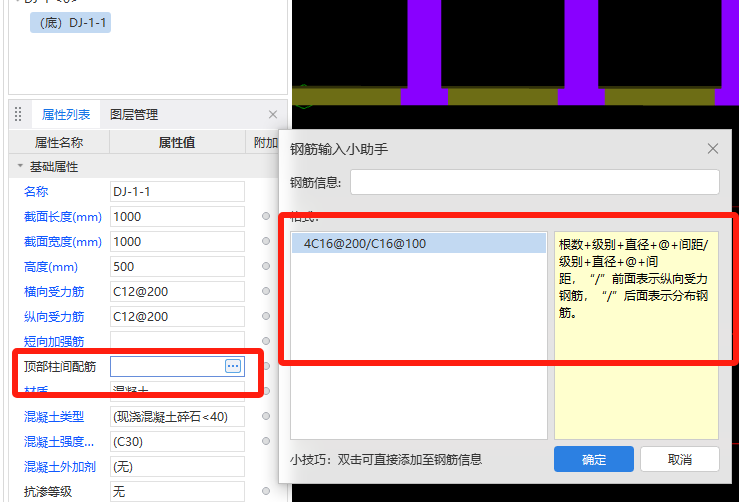
Task: Select the (底) DJ-1-1 tree item
Action: coord(71,23)
